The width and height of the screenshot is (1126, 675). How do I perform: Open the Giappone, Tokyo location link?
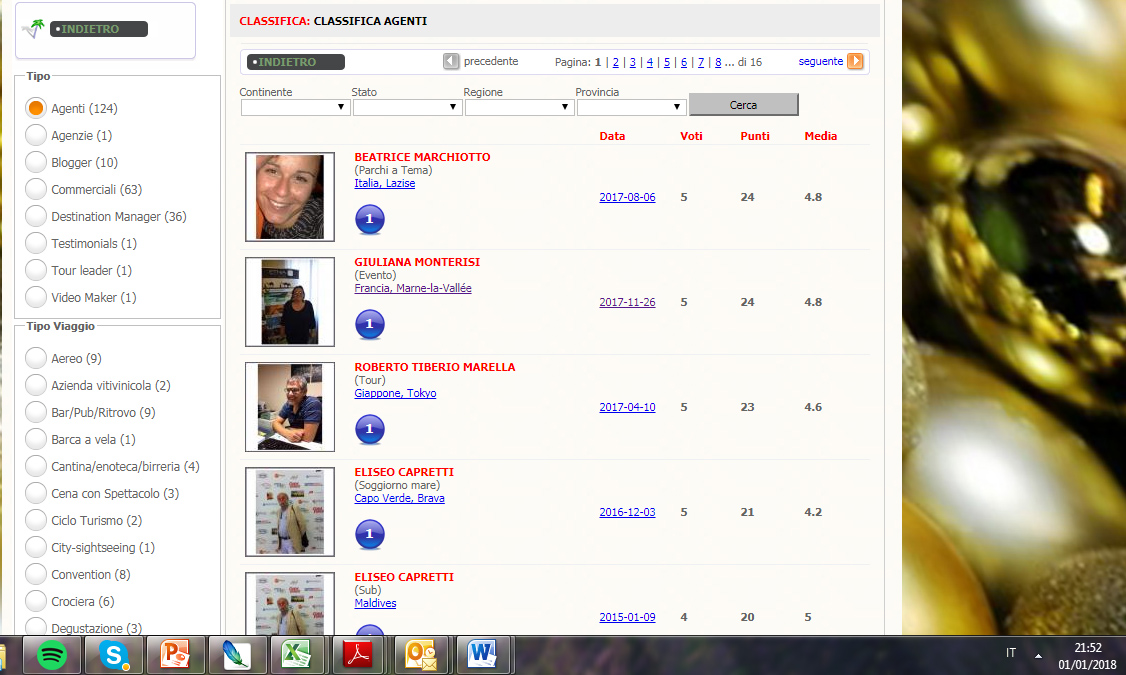click(395, 393)
